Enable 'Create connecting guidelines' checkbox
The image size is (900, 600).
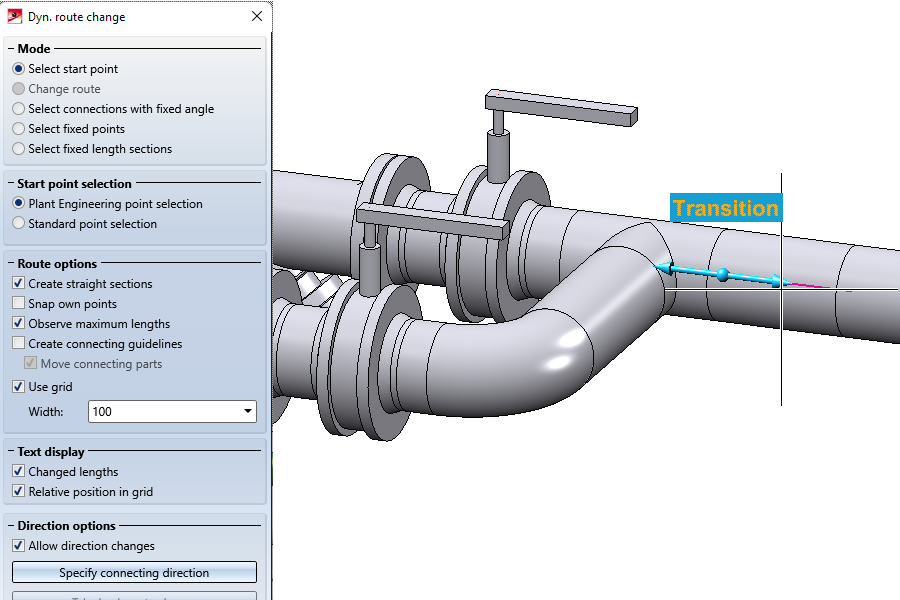pyautogui.click(x=18, y=343)
